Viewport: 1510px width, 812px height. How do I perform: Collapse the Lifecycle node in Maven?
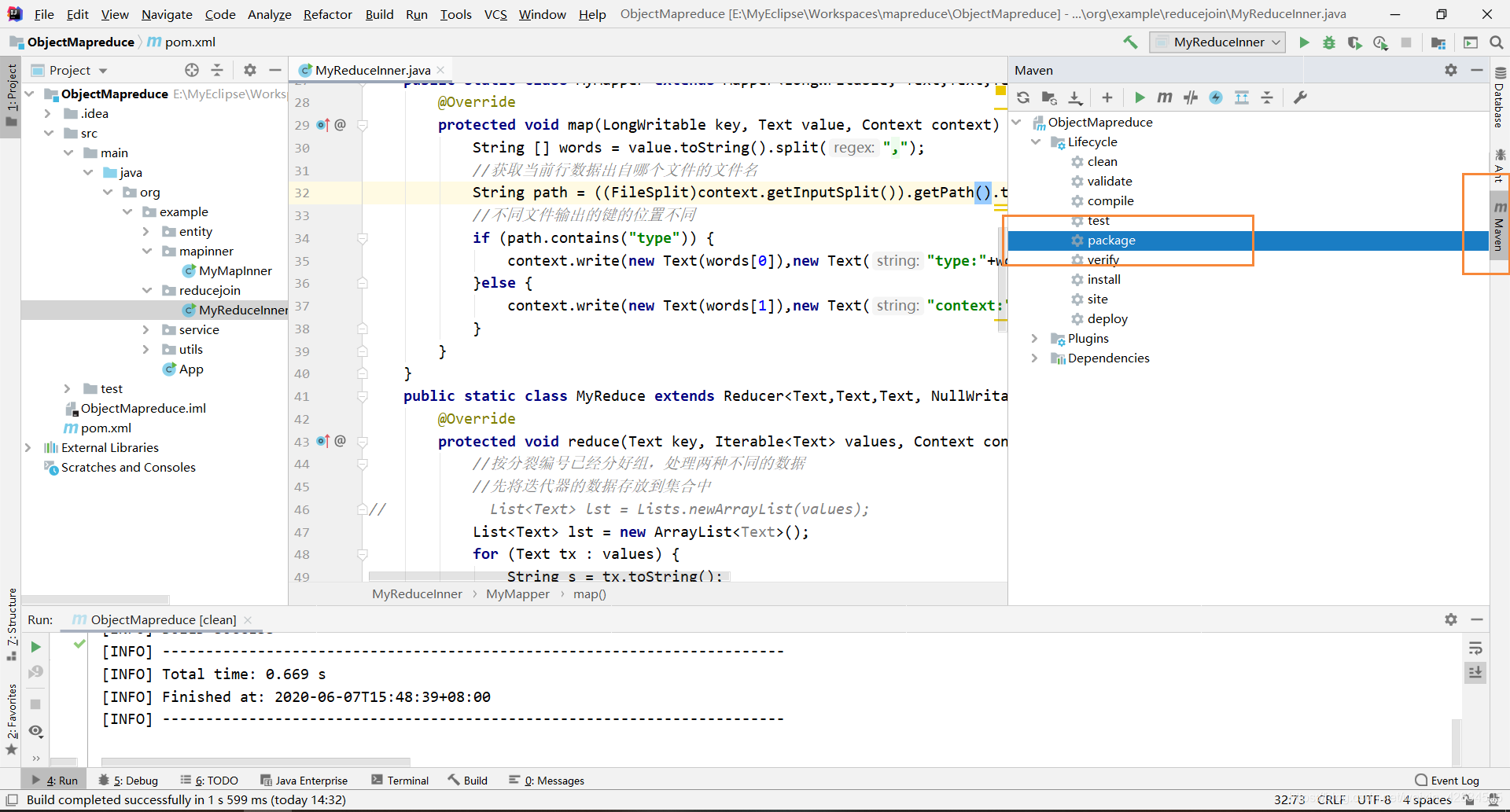pyautogui.click(x=1036, y=142)
